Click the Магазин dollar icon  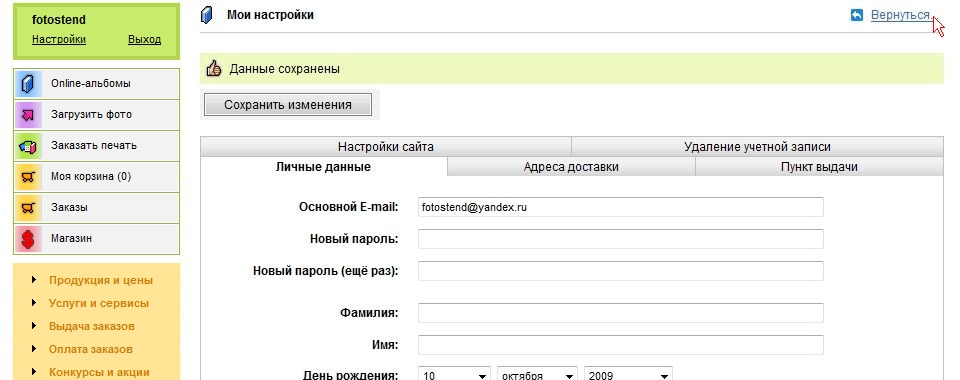point(28,239)
